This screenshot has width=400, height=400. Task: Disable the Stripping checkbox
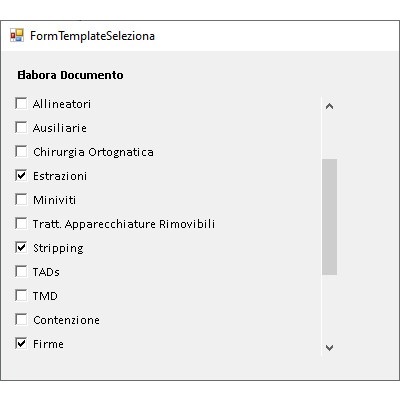point(21,247)
